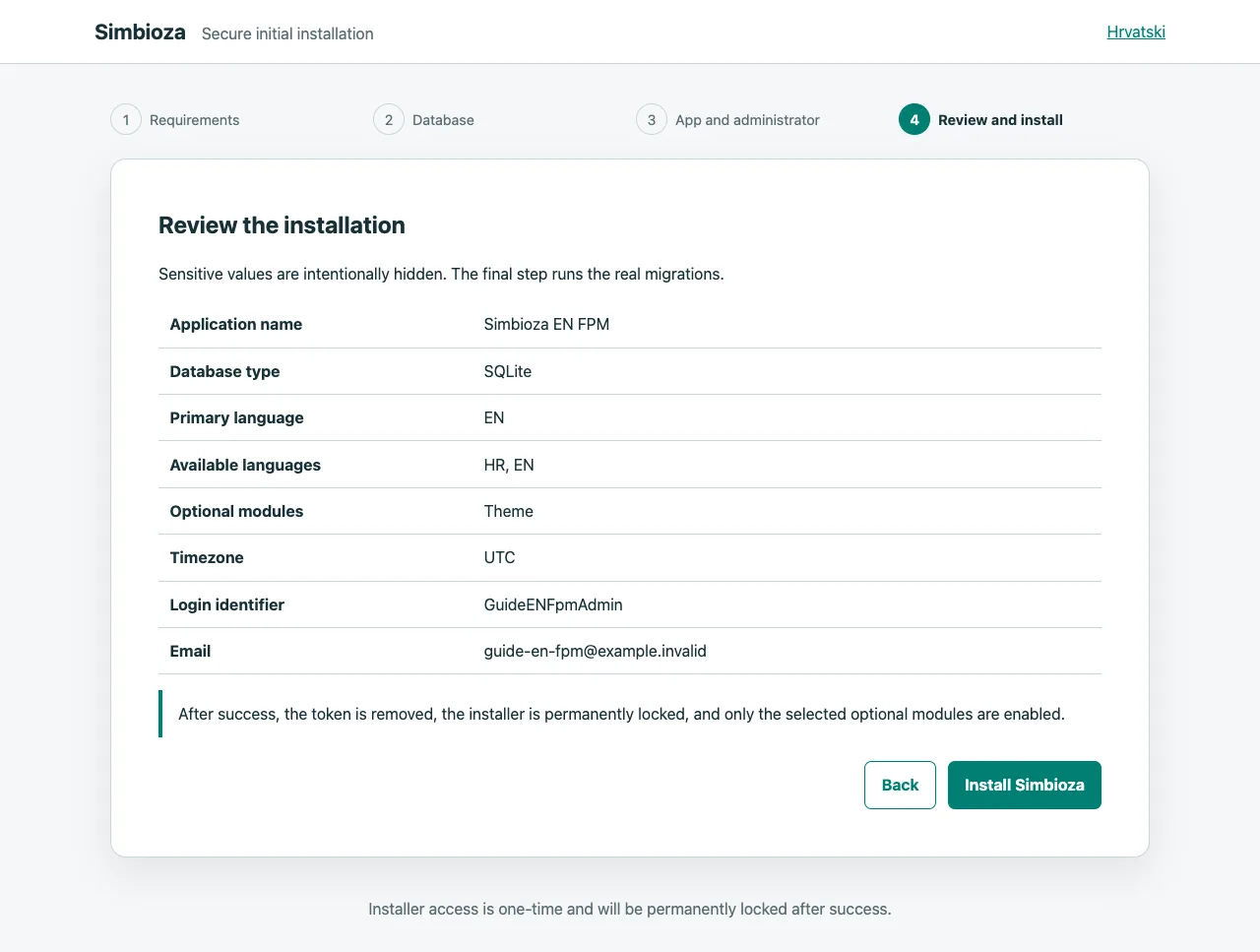The height and width of the screenshot is (952, 1260).
Task: Click the step 4 number circle
Action: pyautogui.click(x=914, y=119)
